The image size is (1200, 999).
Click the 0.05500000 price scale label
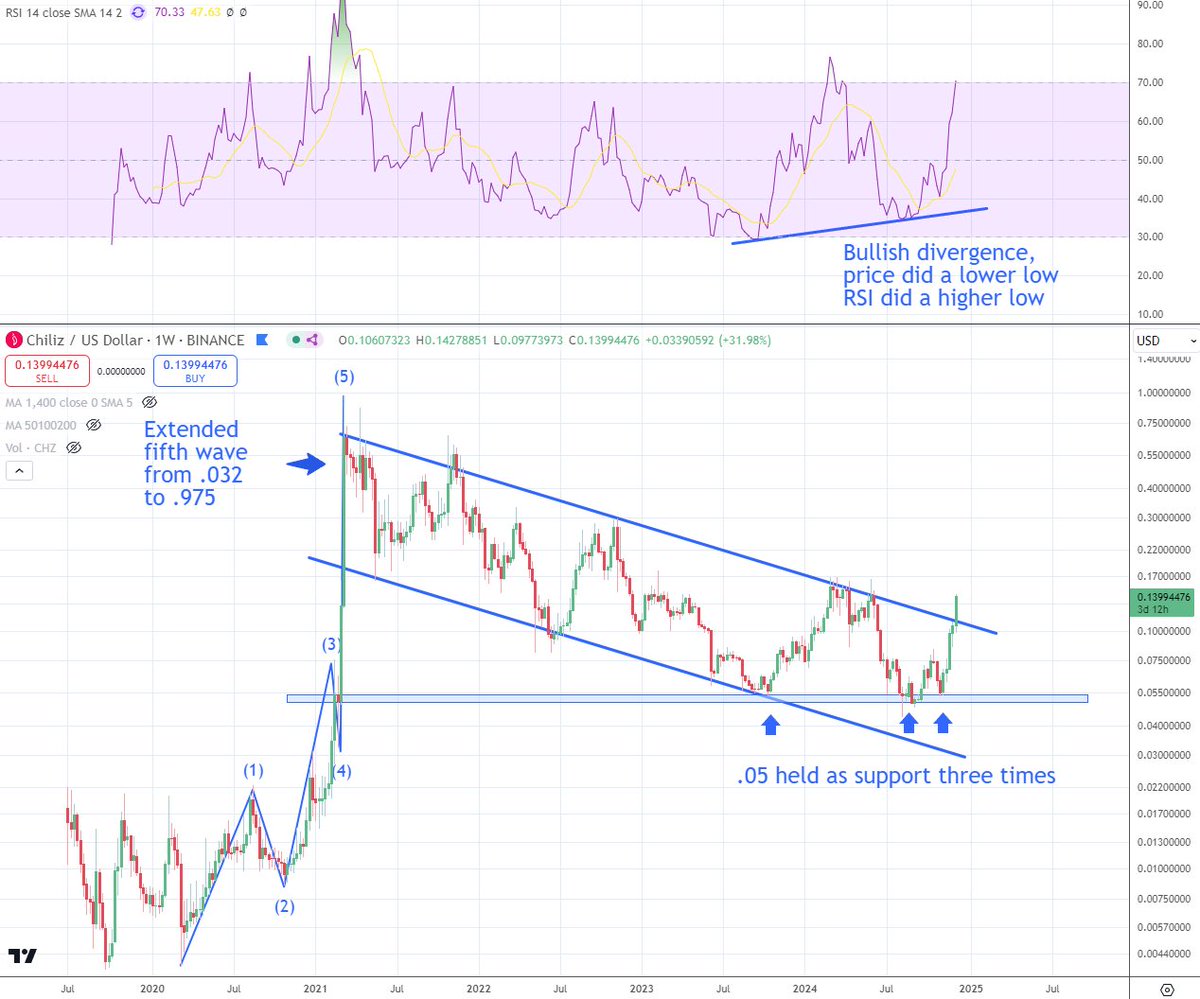click(x=1163, y=693)
